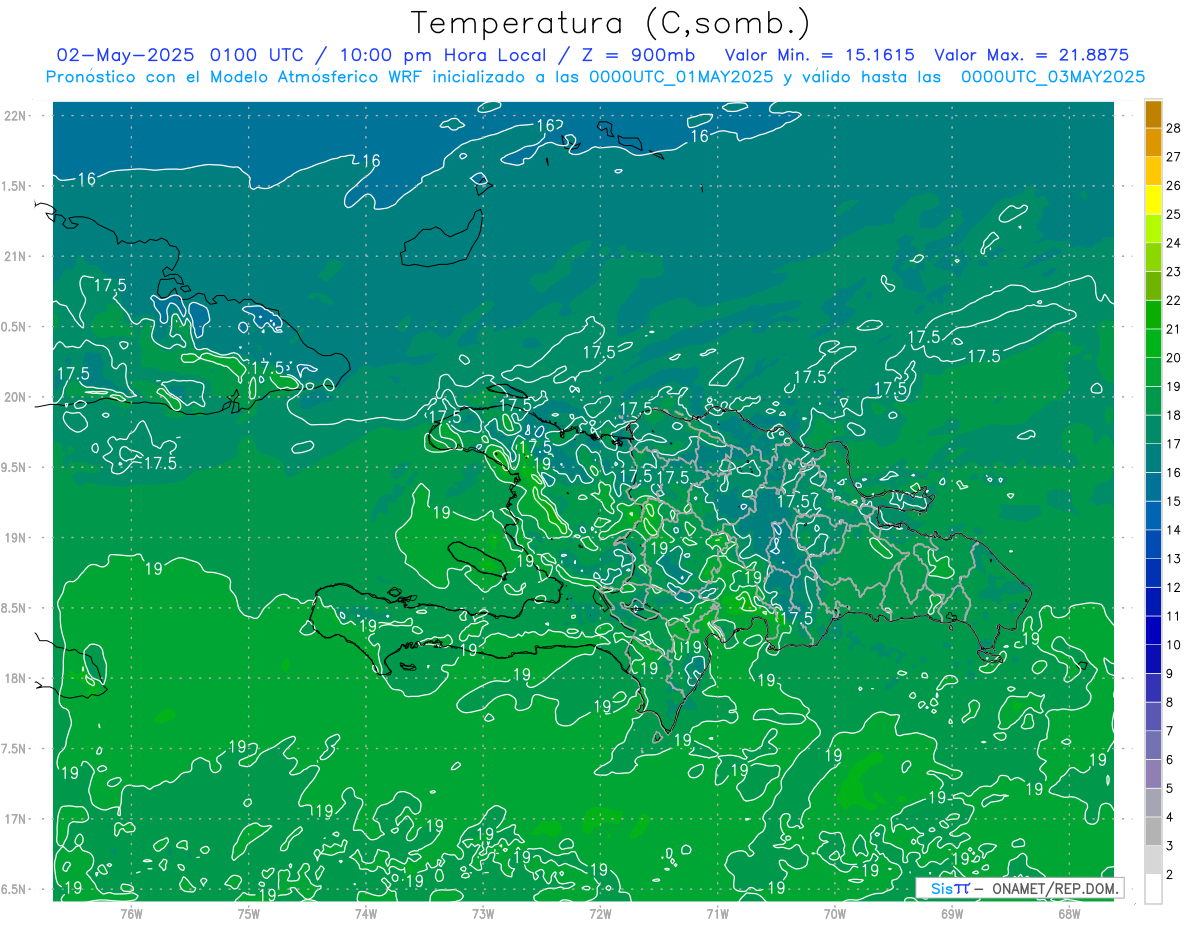Click the "75W" longitude axis label
Viewport: 1200px width, 927px height.
tap(249, 913)
